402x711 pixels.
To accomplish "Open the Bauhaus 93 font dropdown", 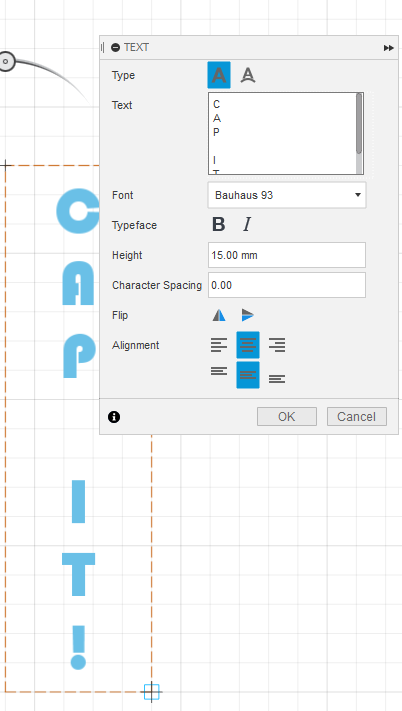I will [287, 195].
